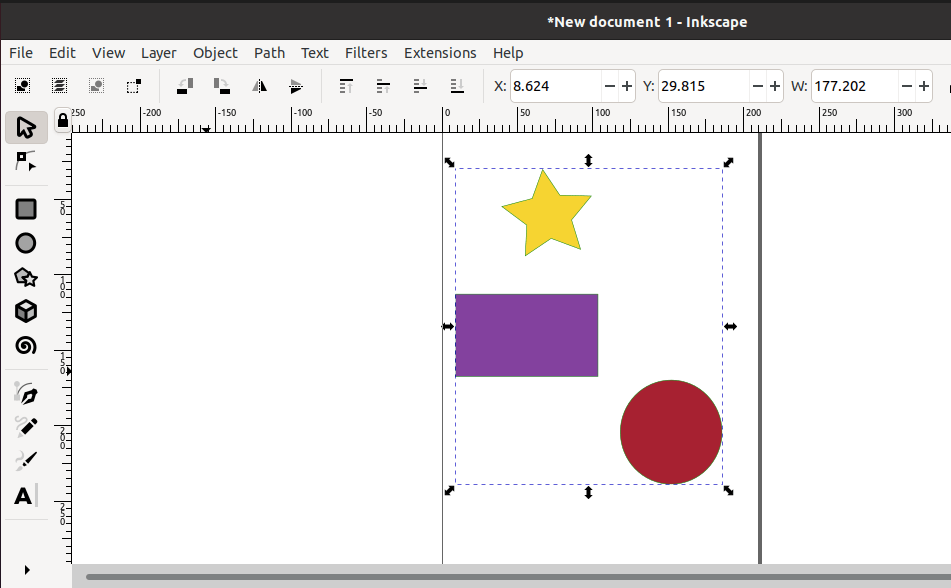
Task: Rotate the selection 90 degrees clockwise
Action: (x=221, y=86)
